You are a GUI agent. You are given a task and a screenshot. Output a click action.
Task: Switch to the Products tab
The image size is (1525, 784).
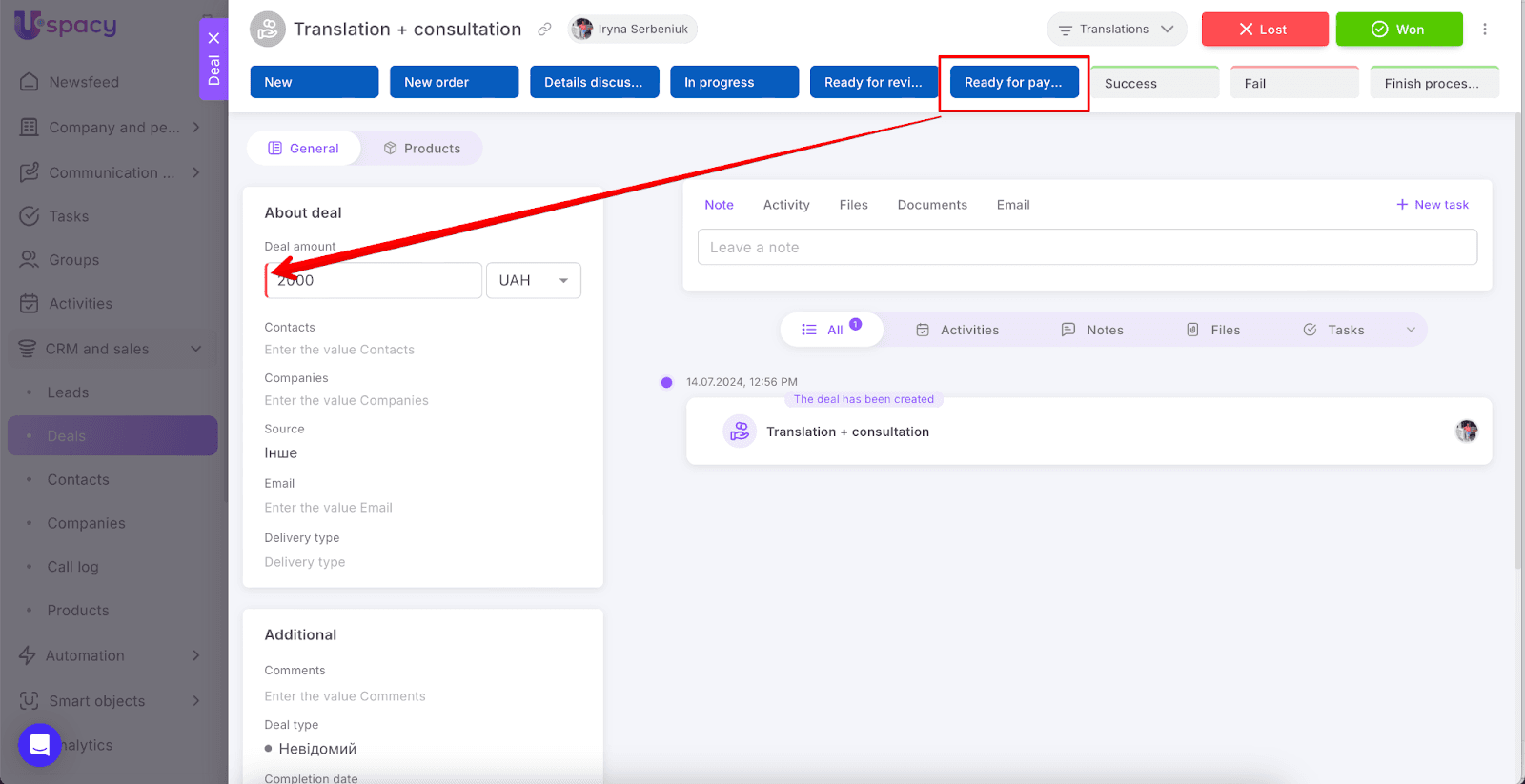point(421,149)
